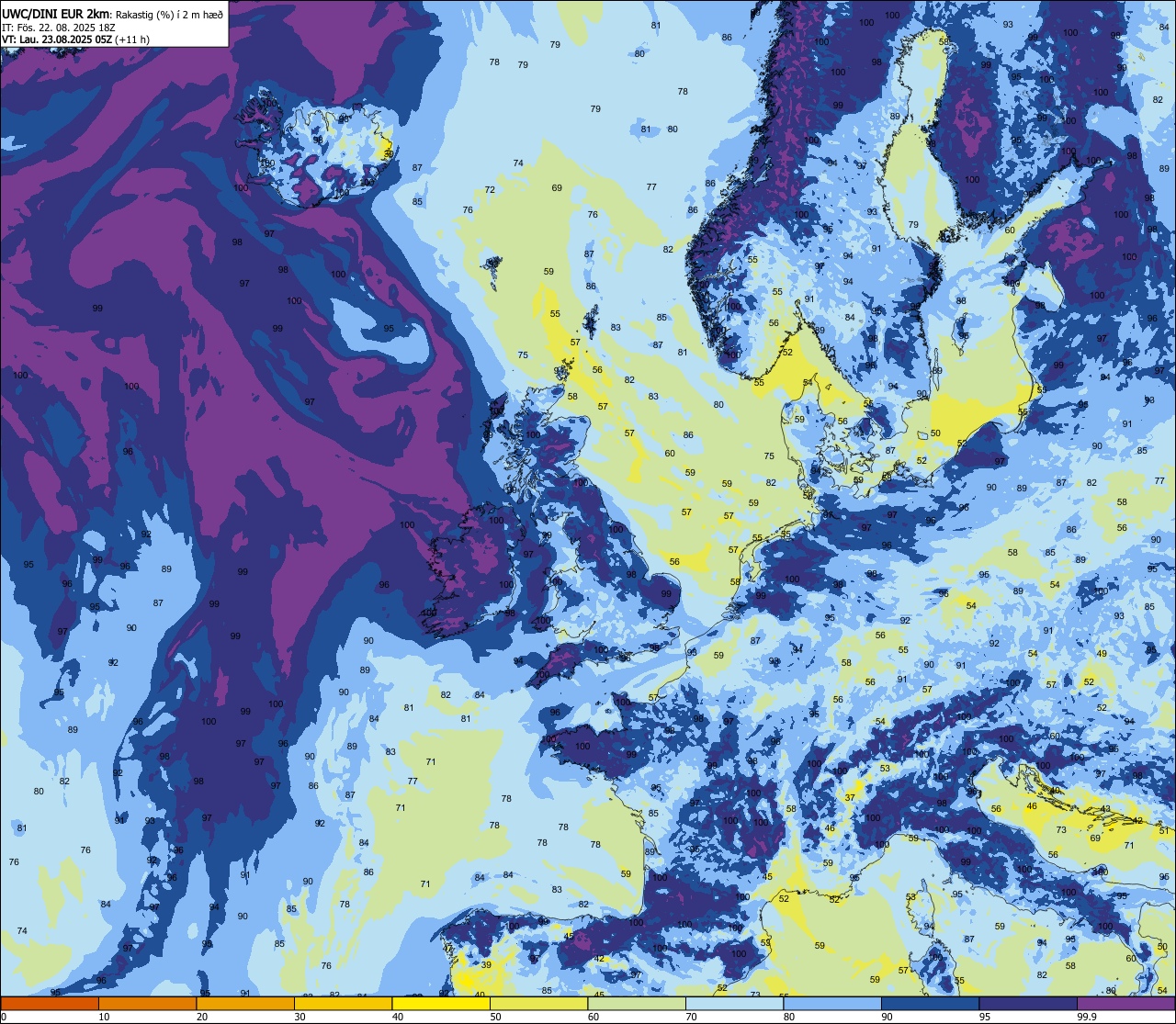Click the light green 60–70 legend swatch
Screen dimensions: 1176x1024
coord(637,1003)
